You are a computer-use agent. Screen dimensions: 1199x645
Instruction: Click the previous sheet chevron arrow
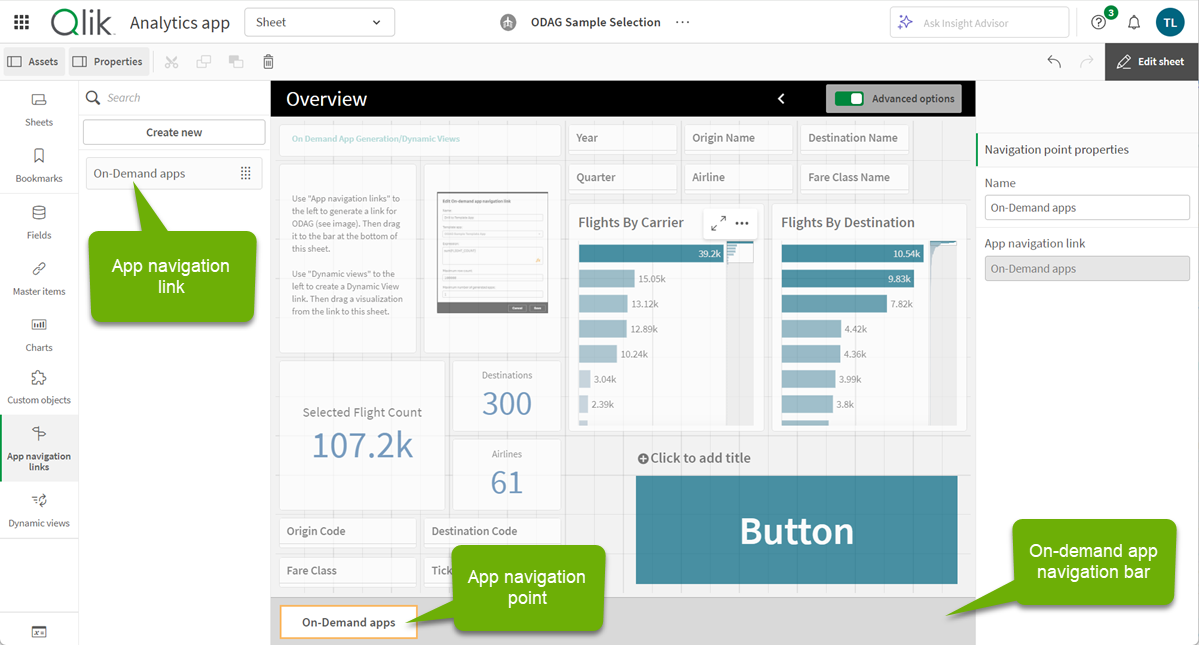781,99
